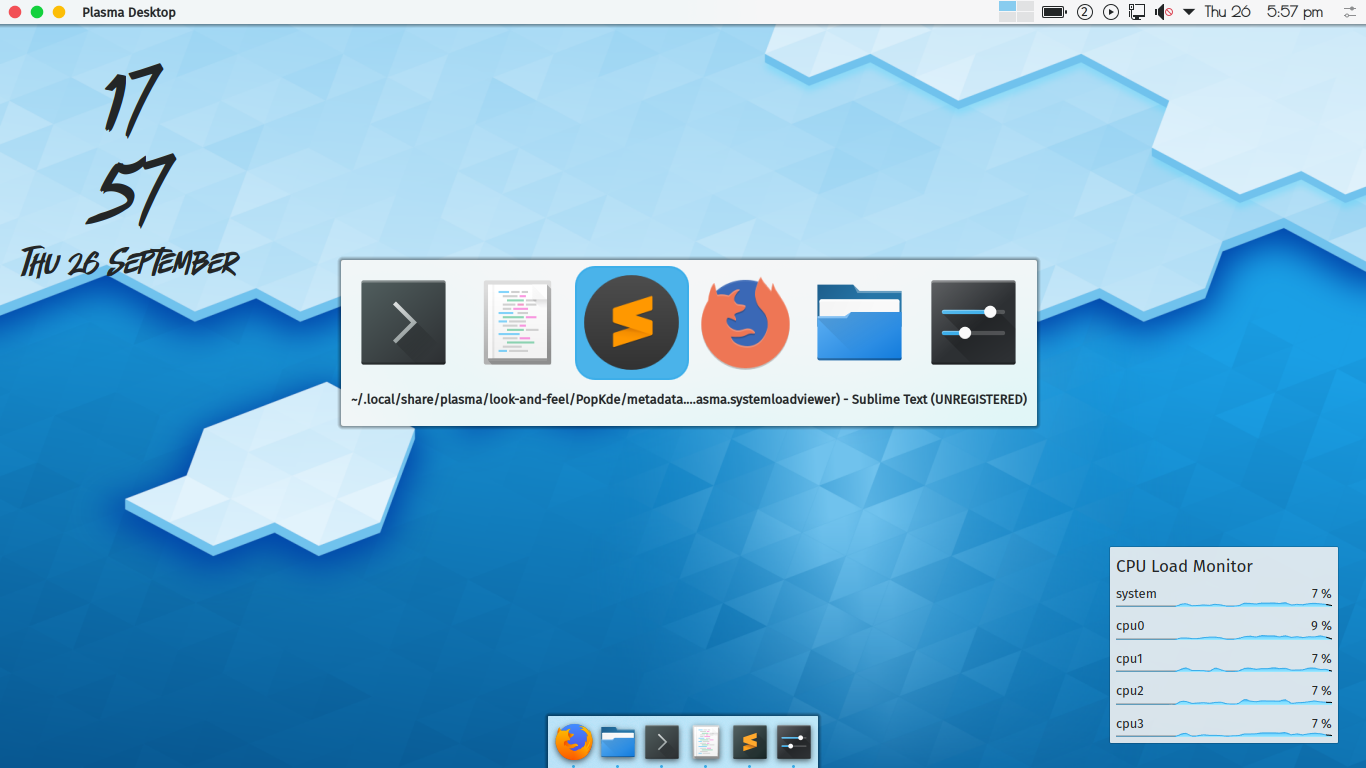The height and width of the screenshot is (768, 1366).
Task: Click the cpu3 load graph row
Action: point(1224,726)
